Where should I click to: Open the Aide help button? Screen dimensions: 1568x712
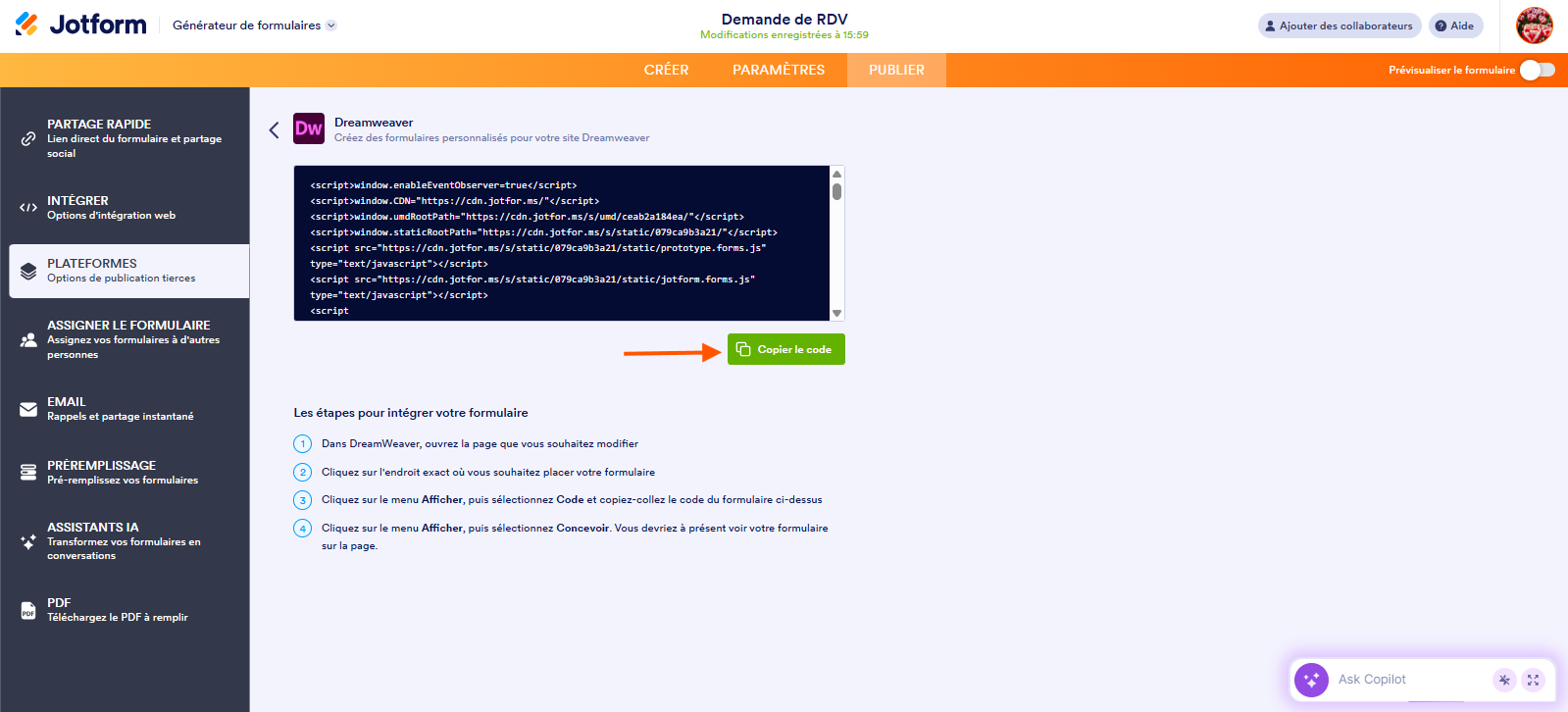[x=1455, y=25]
